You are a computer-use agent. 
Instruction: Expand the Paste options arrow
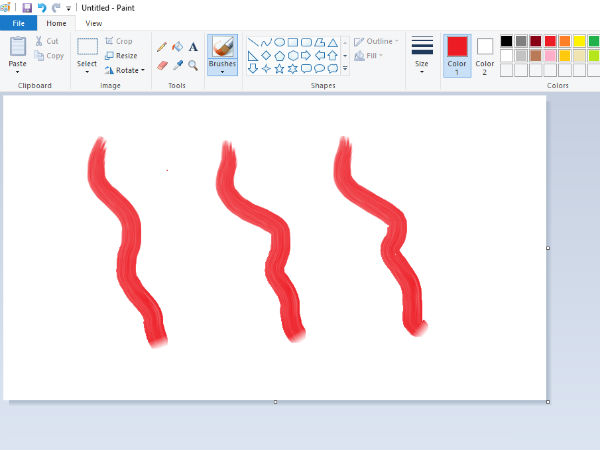click(x=18, y=72)
